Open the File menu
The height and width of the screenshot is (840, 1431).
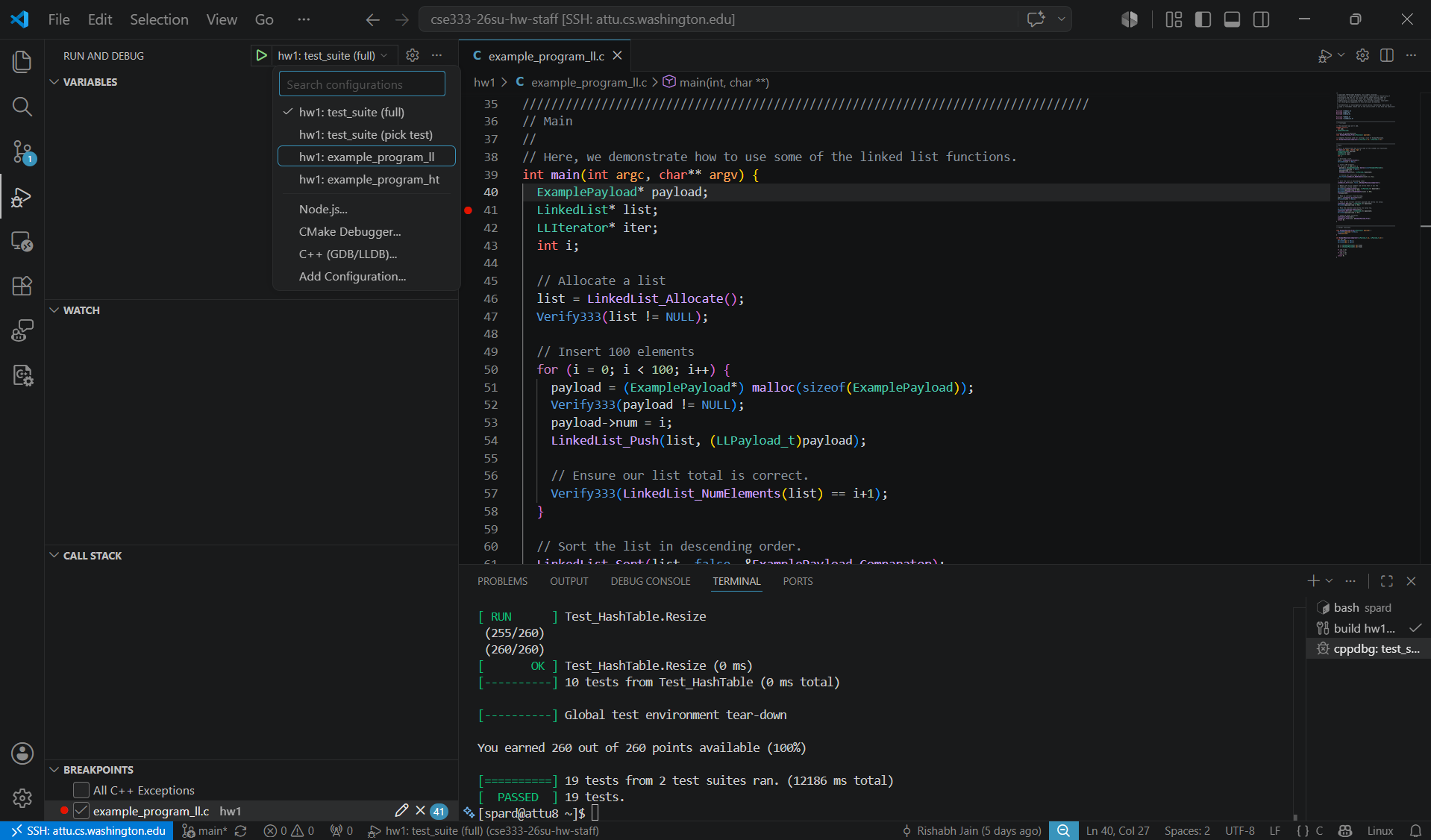pos(59,20)
